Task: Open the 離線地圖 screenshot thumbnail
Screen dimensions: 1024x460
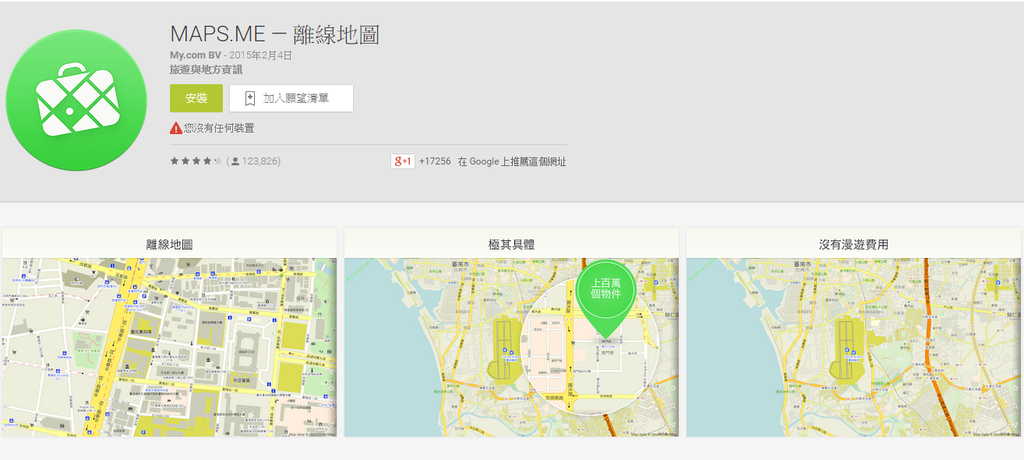Action: 169,332
